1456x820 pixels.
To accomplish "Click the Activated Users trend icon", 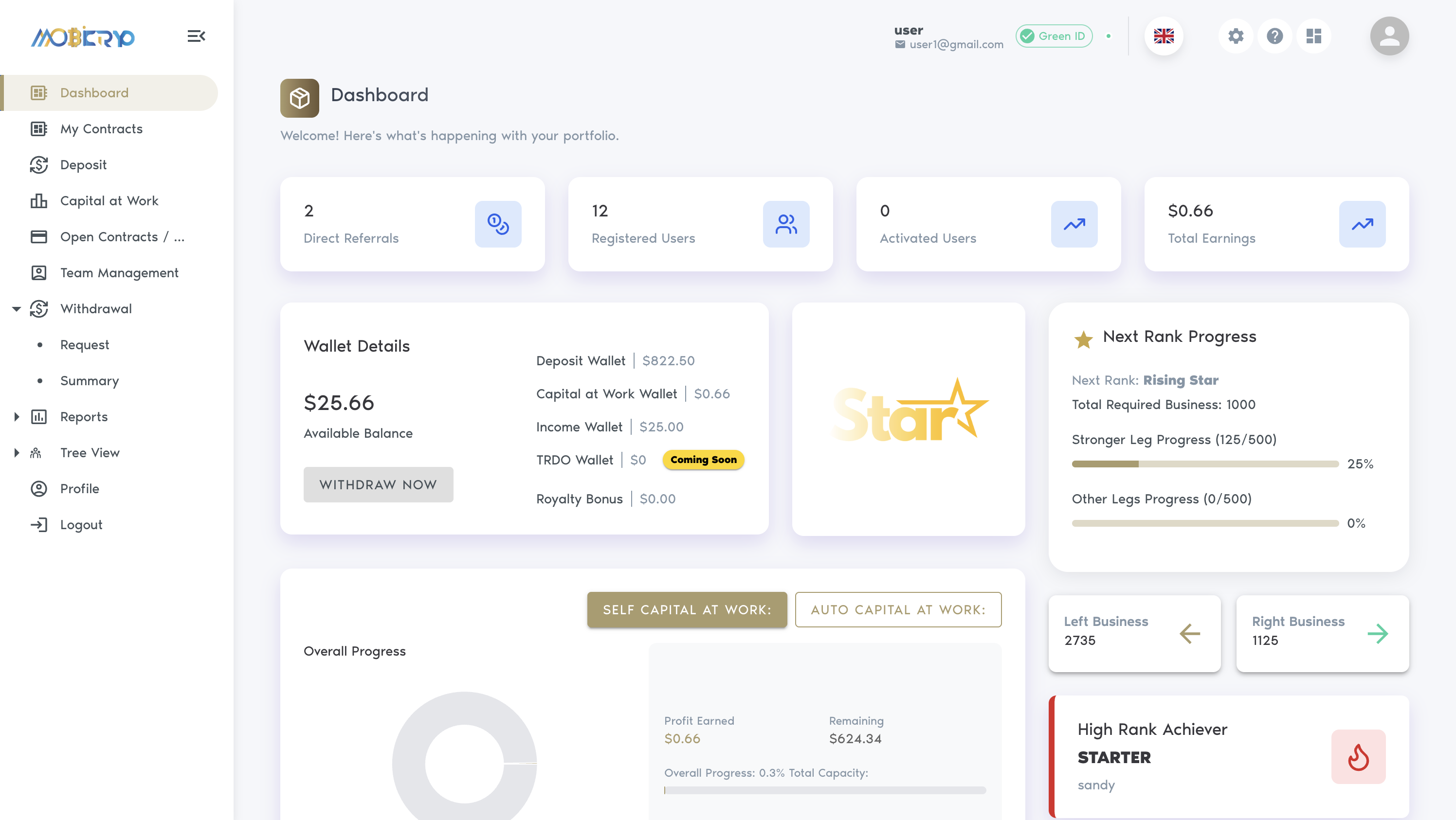I will pyautogui.click(x=1074, y=224).
